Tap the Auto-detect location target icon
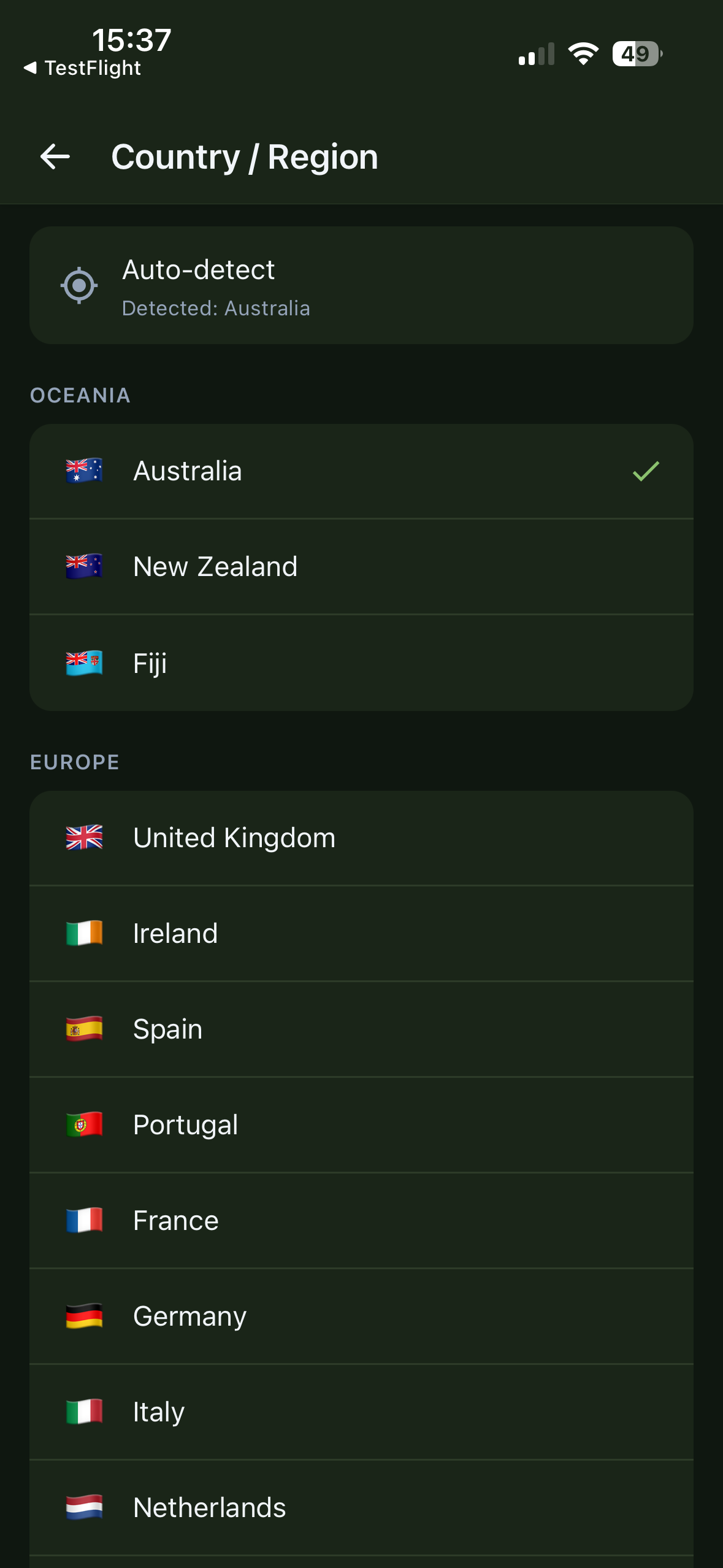This screenshot has height=1568, width=723. pyautogui.click(x=79, y=285)
